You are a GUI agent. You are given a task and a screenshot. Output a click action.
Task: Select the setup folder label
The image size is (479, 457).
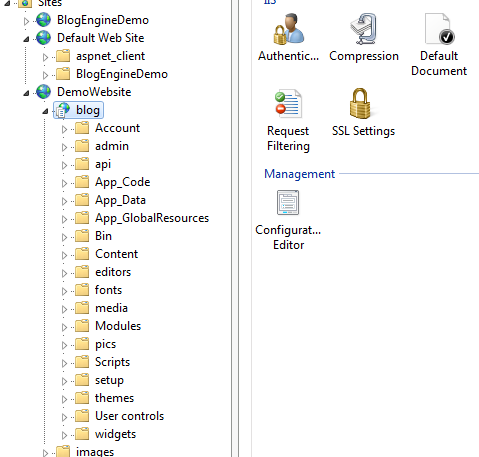pos(109,380)
